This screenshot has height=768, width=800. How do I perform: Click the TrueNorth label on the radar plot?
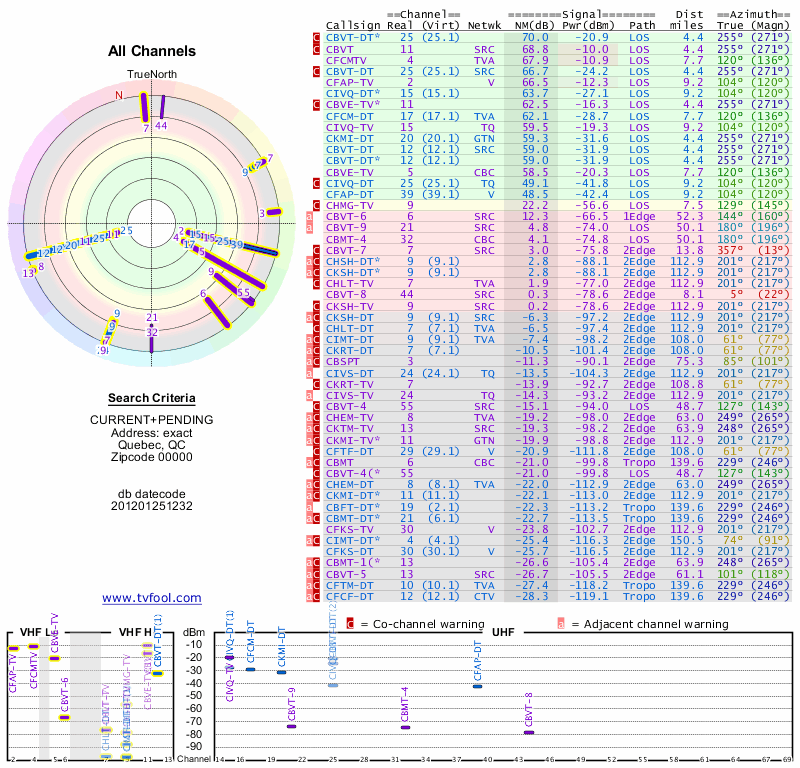click(x=148, y=76)
